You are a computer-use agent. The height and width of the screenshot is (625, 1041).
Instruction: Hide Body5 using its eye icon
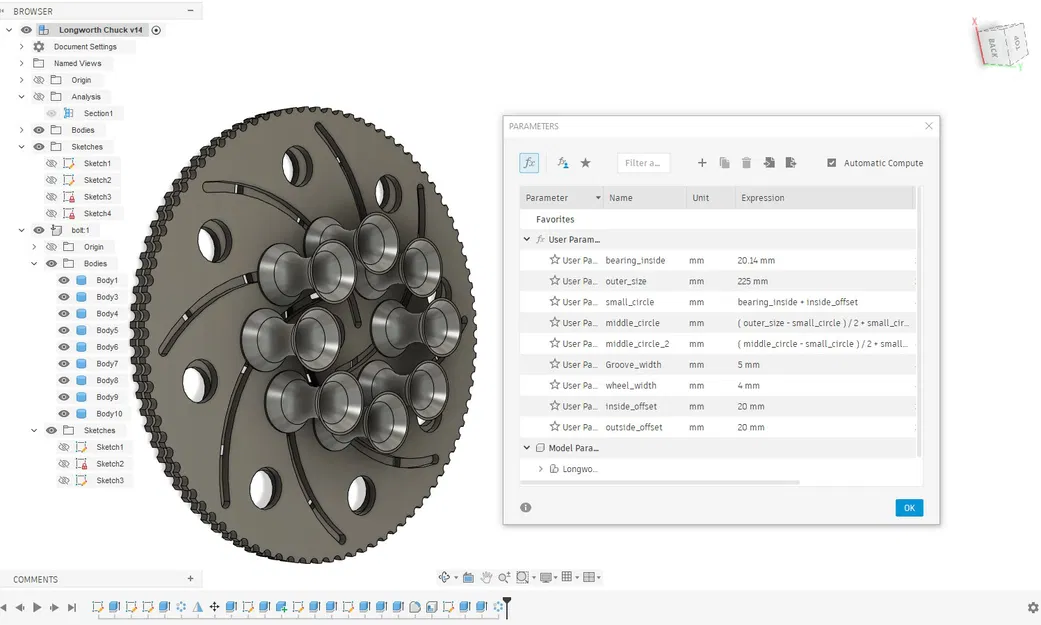point(64,330)
